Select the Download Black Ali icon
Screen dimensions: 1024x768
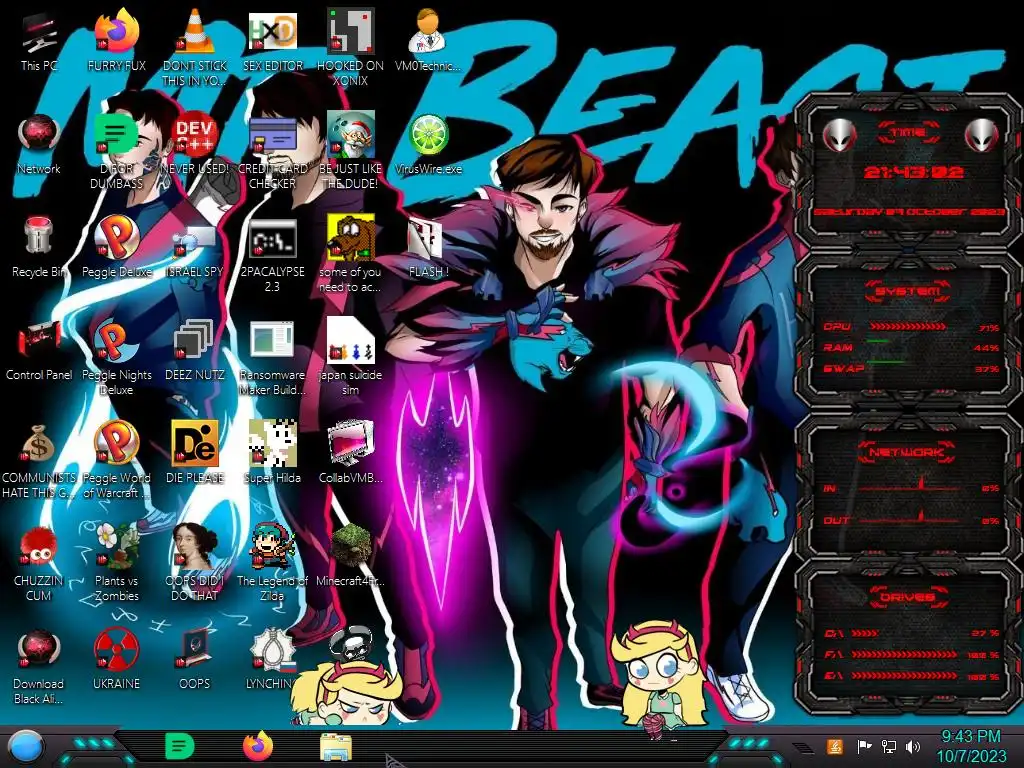[39, 667]
